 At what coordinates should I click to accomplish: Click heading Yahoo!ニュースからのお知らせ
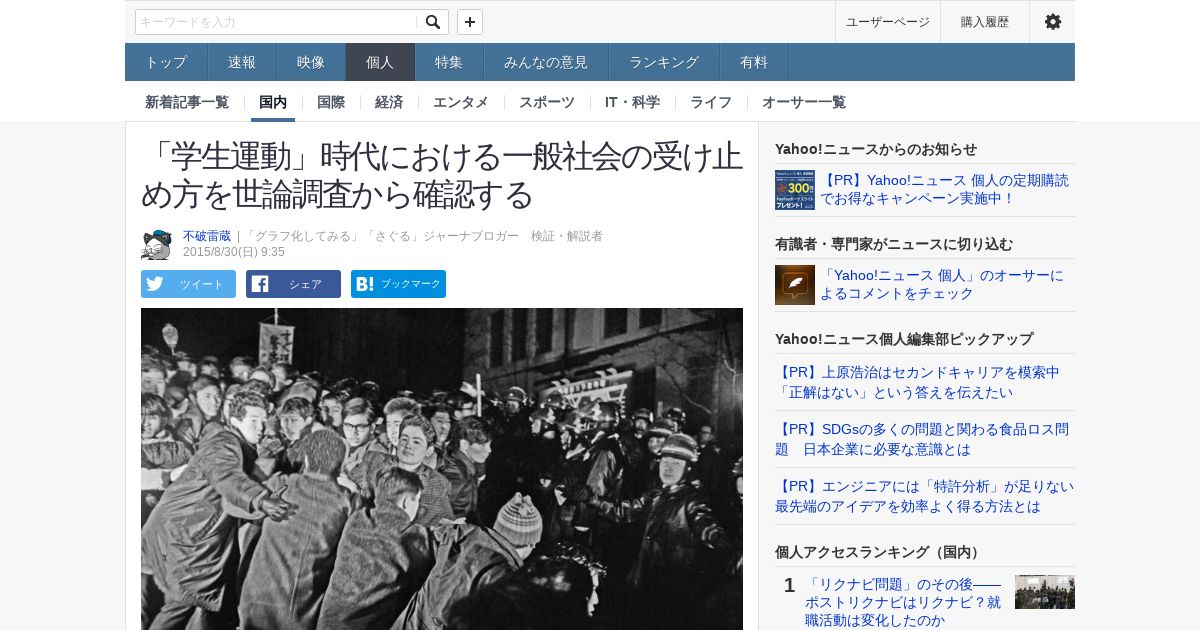point(876,149)
